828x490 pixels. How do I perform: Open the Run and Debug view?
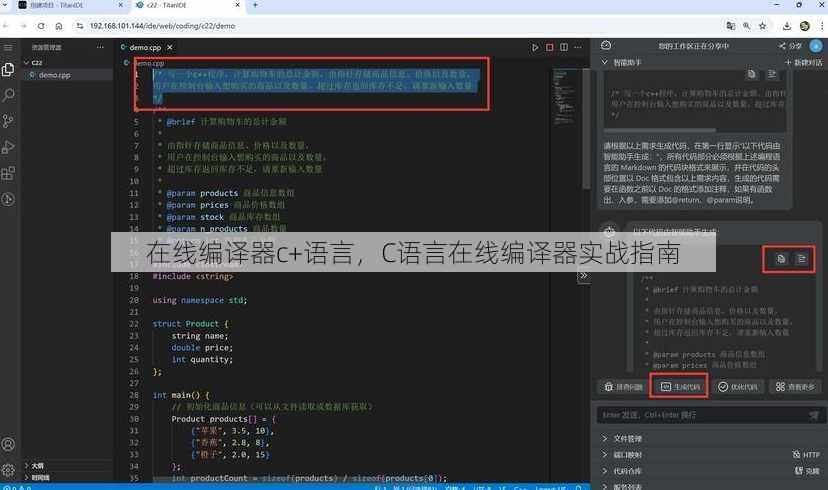(x=8, y=147)
